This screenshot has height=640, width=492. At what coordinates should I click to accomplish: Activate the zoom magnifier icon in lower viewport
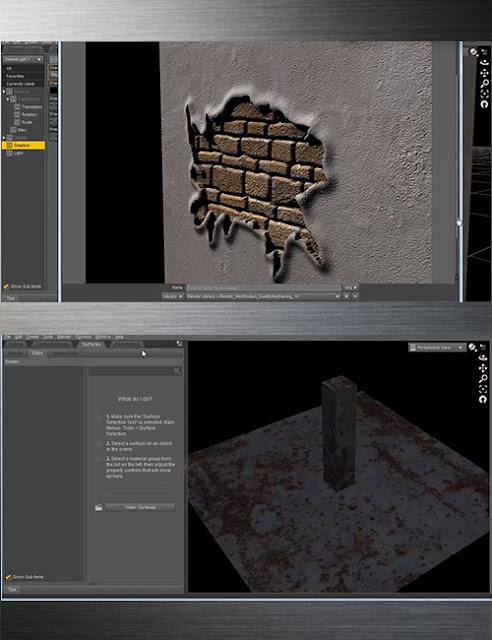point(483,379)
